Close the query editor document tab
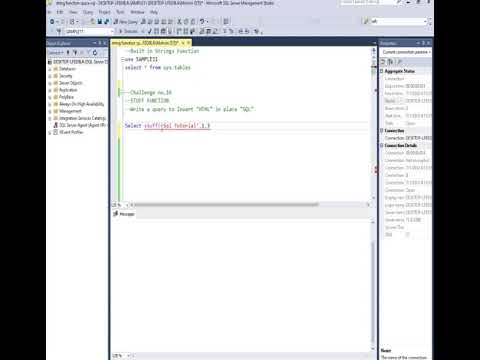The height and width of the screenshot is (360, 480). [188, 43]
